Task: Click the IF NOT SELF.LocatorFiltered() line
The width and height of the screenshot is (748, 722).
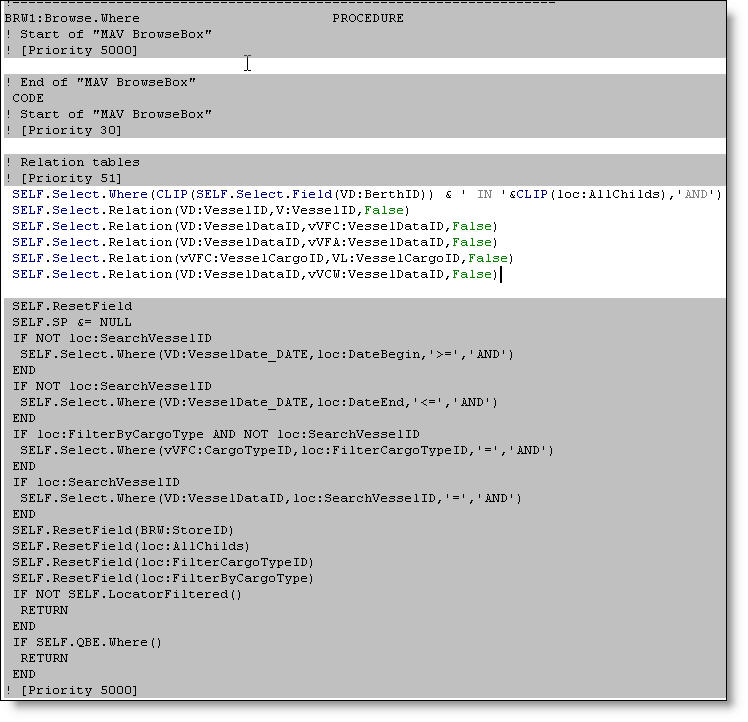Action: click(x=127, y=594)
